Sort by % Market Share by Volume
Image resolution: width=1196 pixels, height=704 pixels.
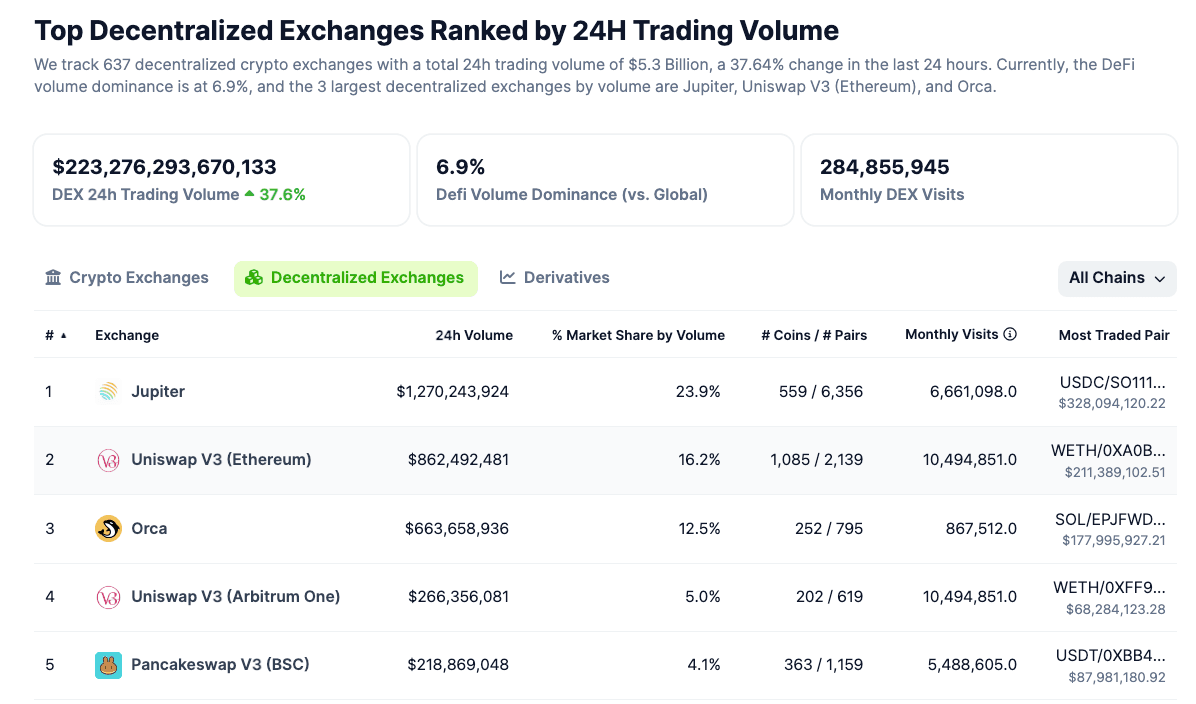point(638,336)
